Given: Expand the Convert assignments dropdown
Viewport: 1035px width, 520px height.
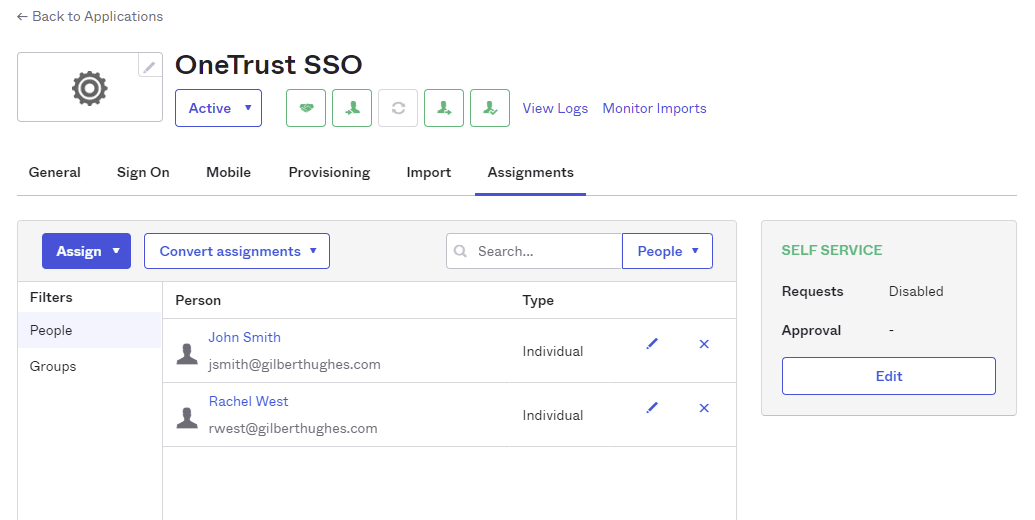Looking at the screenshot, I should 237,251.
